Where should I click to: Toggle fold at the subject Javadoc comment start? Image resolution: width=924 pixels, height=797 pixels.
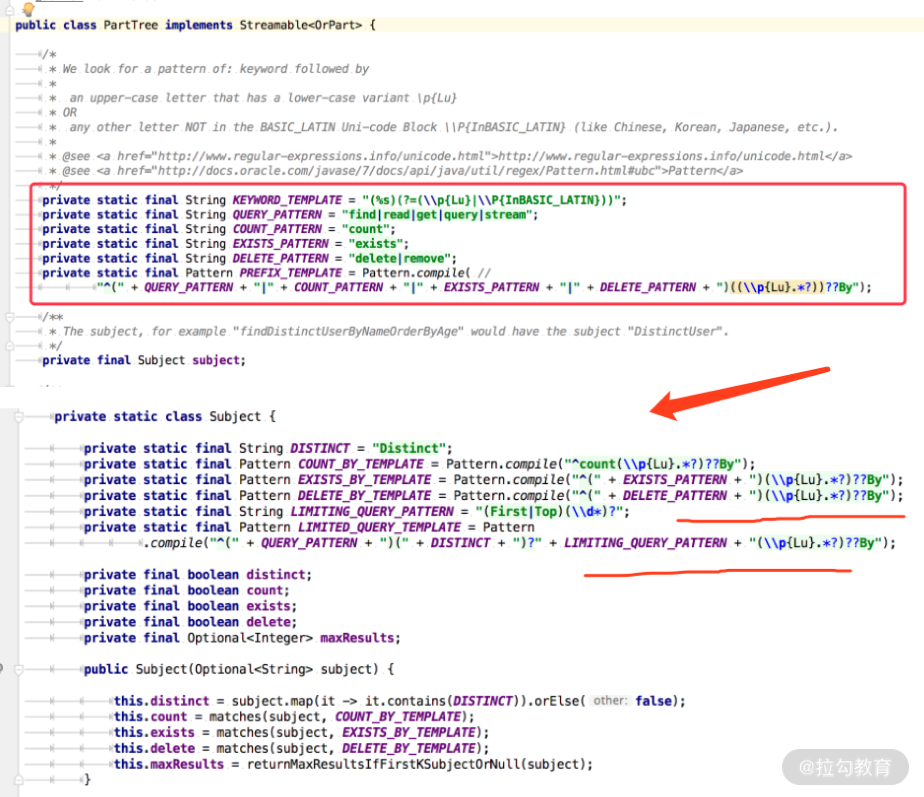pos(9,317)
